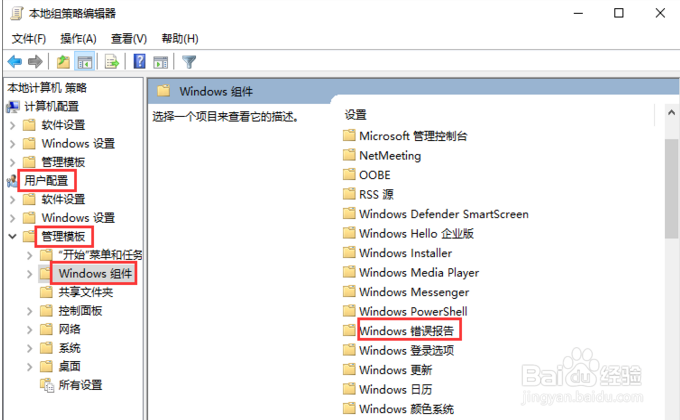Expand 管理模板 under 计算机配置
This screenshot has height=420, width=680.
(x=13, y=162)
